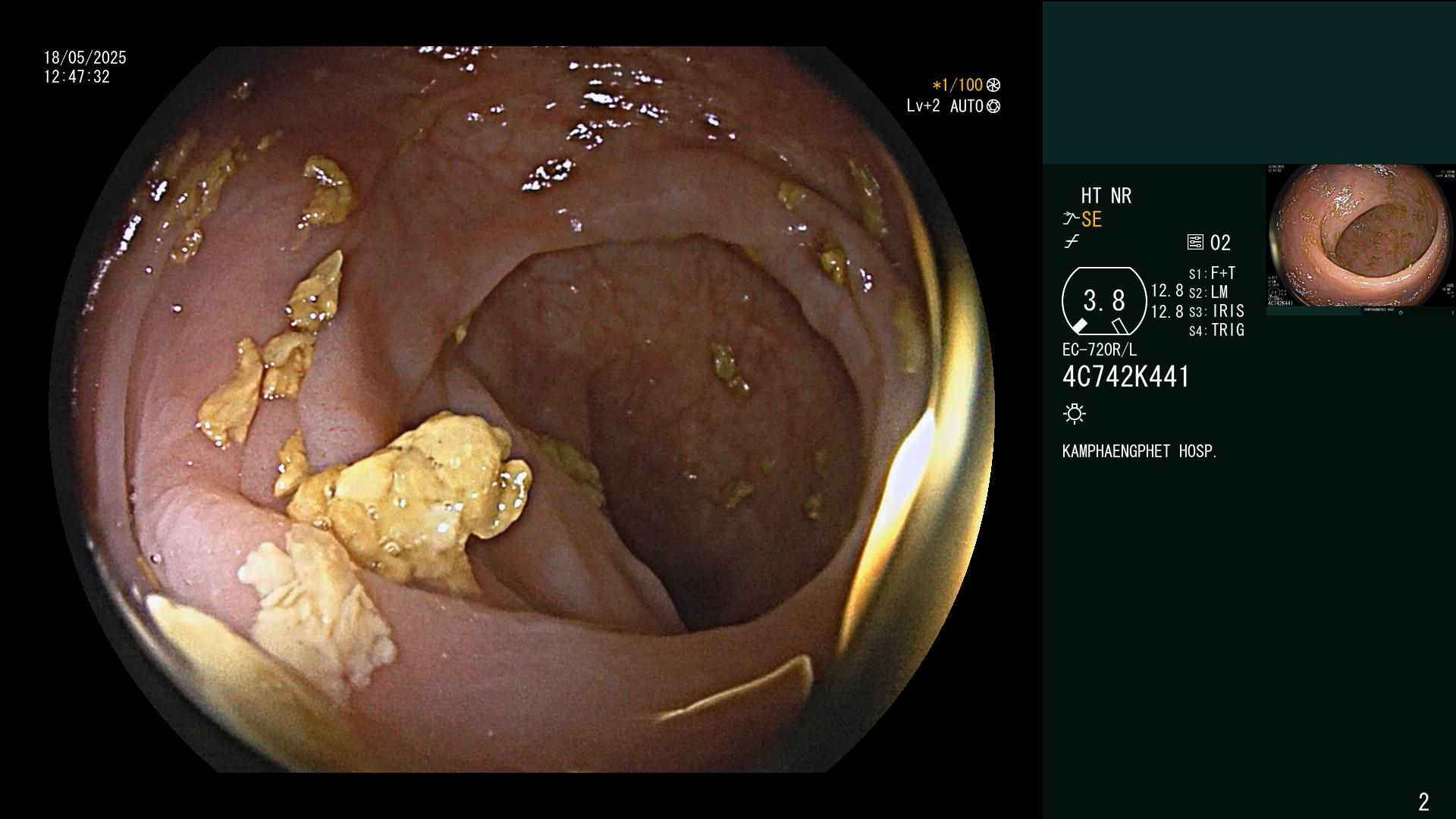Click the *1/100 shutter speed value
The width and height of the screenshot is (1456, 819).
[x=958, y=85]
